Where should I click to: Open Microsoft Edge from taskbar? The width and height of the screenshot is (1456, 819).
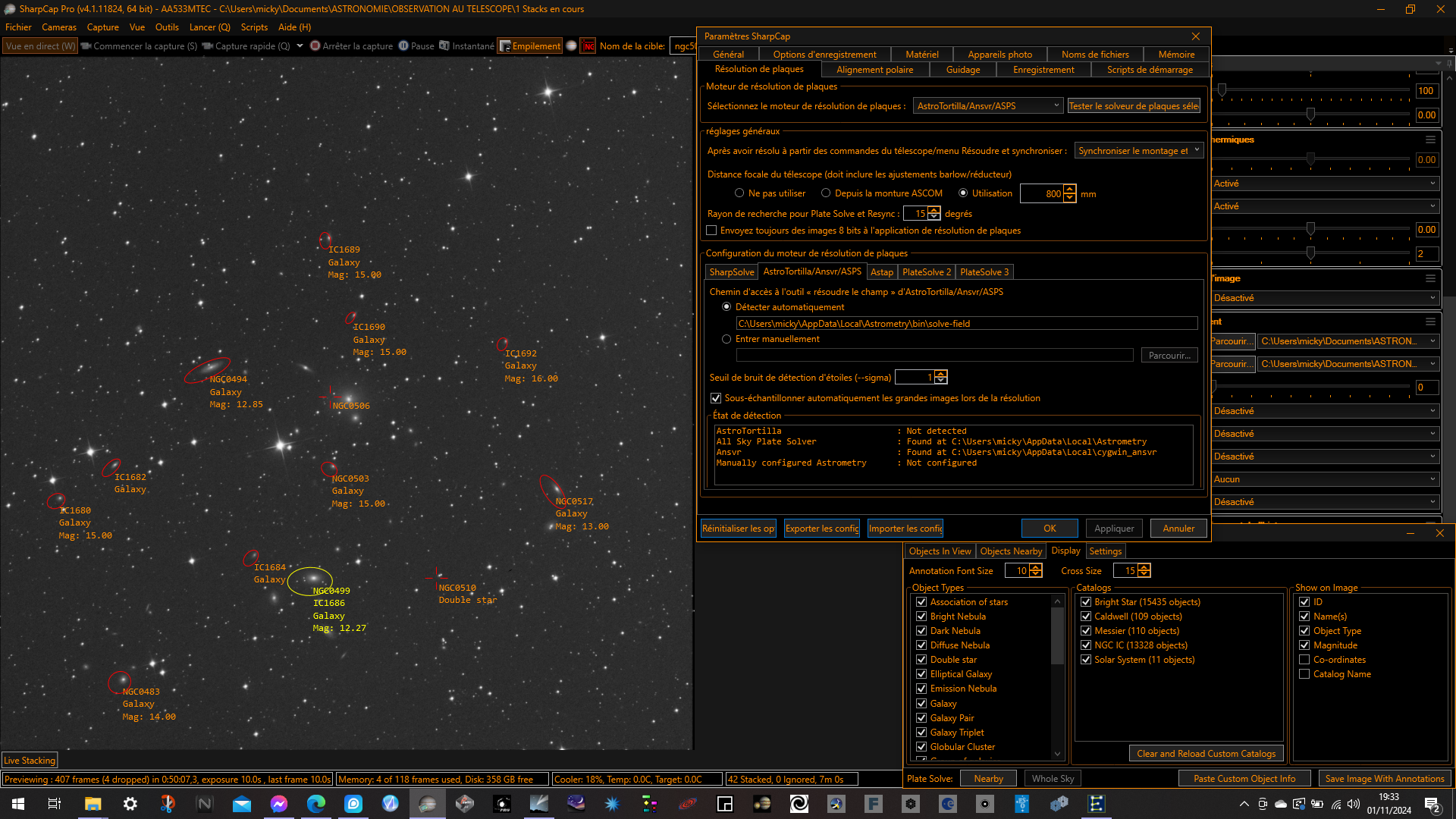[x=316, y=804]
